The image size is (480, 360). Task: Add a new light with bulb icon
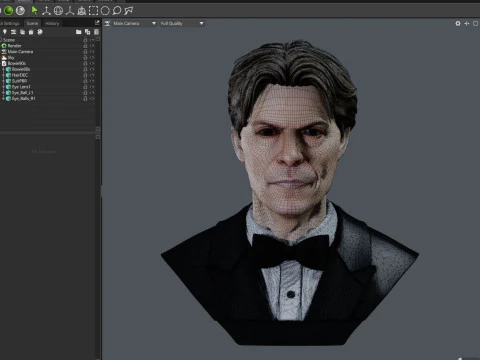click(x=5, y=32)
